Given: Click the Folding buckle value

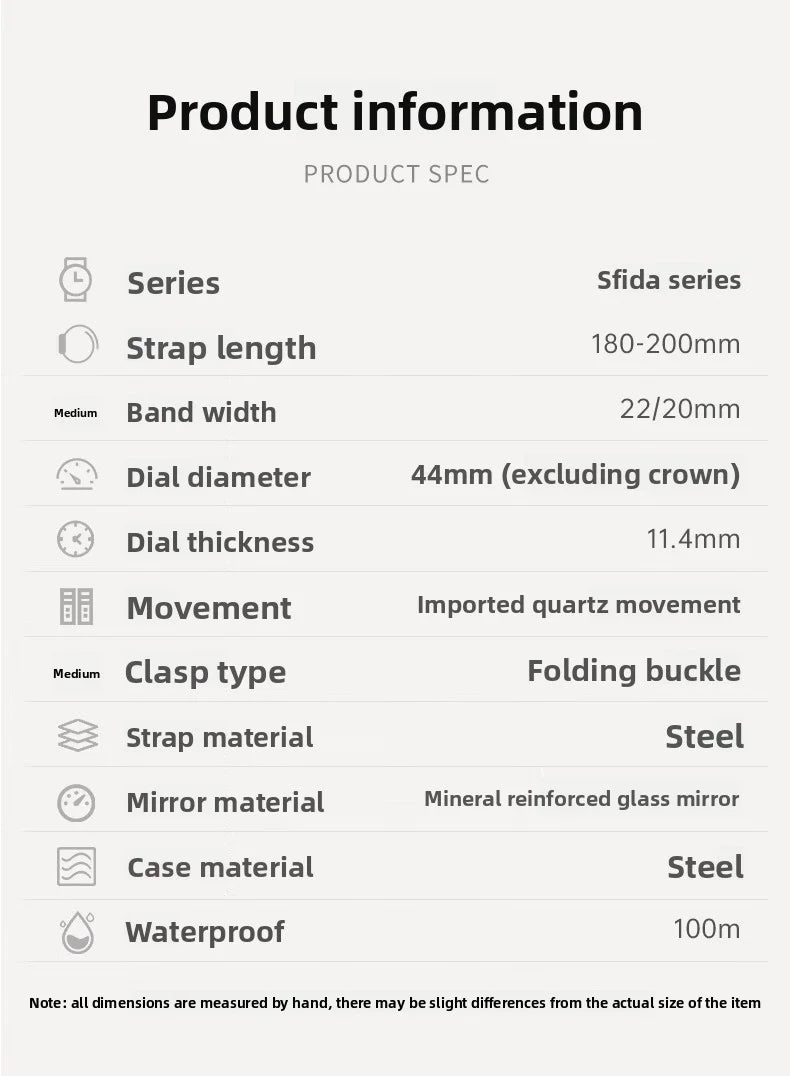Looking at the screenshot, I should (x=634, y=670).
